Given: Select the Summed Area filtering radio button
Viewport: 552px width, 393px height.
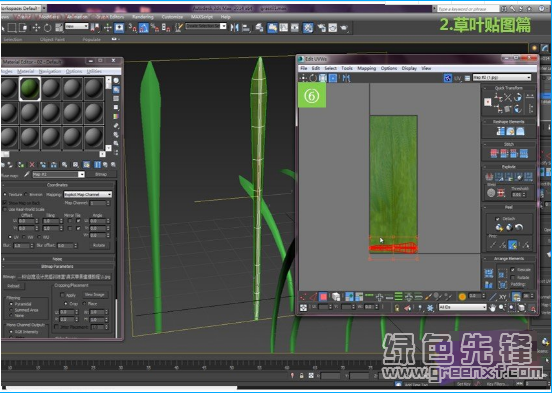Looking at the screenshot, I should (x=11, y=310).
